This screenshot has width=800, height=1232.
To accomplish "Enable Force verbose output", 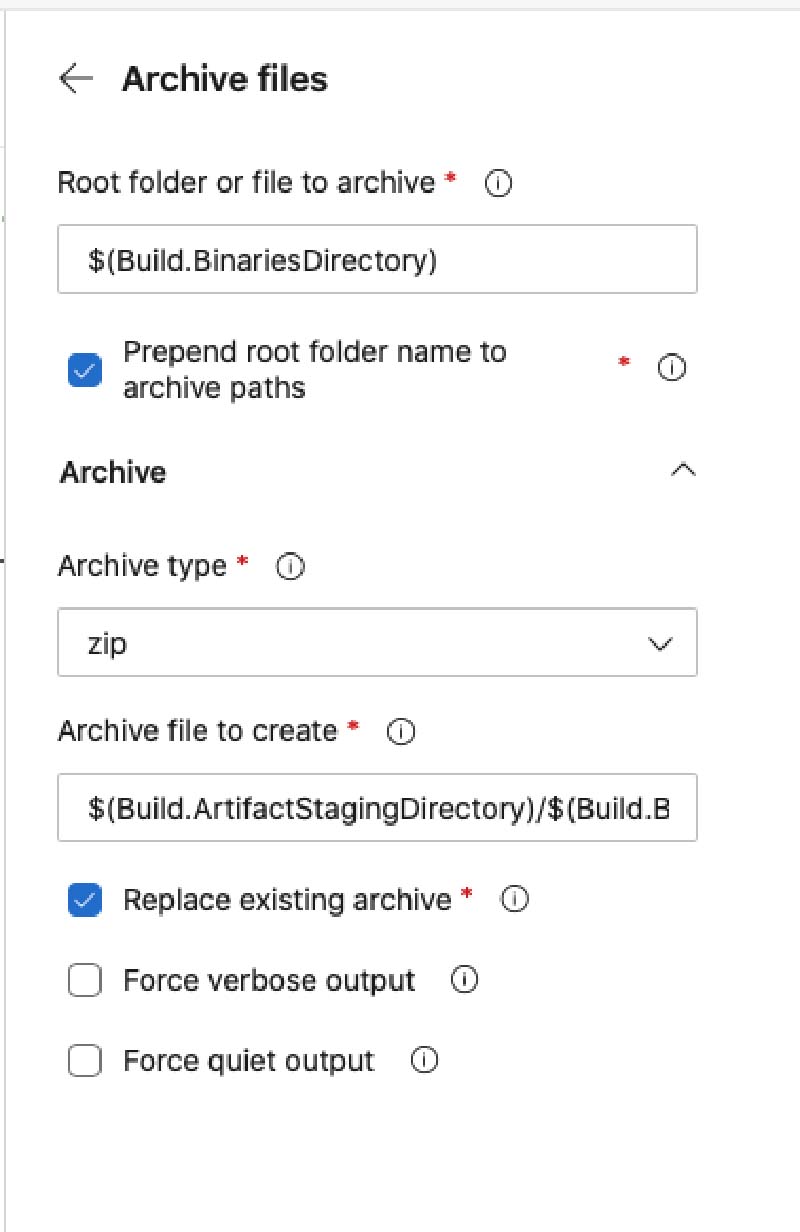I will click(85, 981).
